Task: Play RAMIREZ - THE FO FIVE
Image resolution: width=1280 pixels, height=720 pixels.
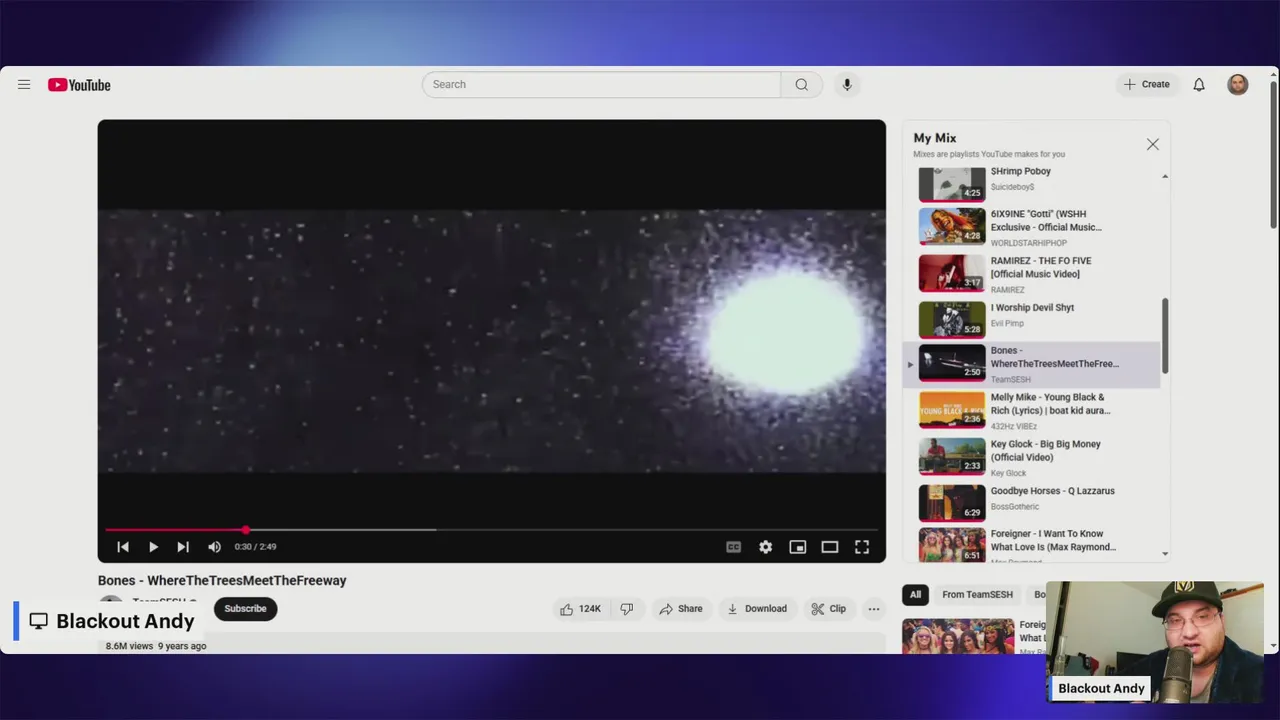Action: pyautogui.click(x=1033, y=273)
